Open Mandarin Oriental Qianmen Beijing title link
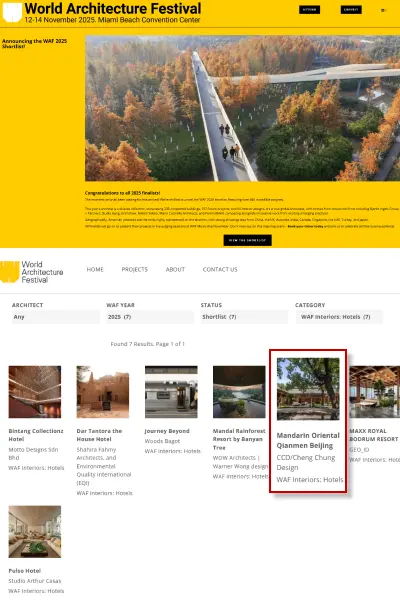 click(308, 440)
